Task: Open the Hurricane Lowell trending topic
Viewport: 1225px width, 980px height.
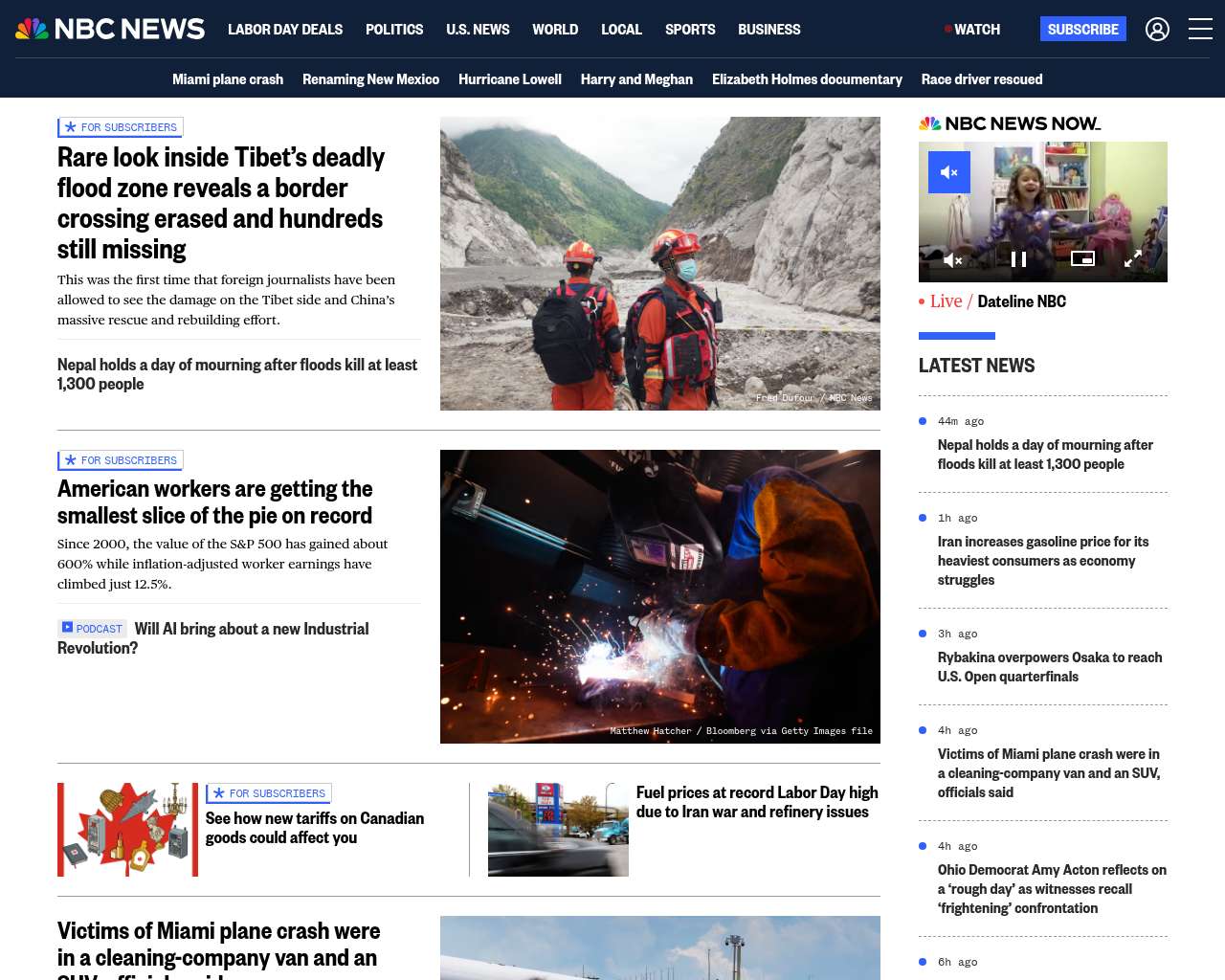Action: coord(510,79)
